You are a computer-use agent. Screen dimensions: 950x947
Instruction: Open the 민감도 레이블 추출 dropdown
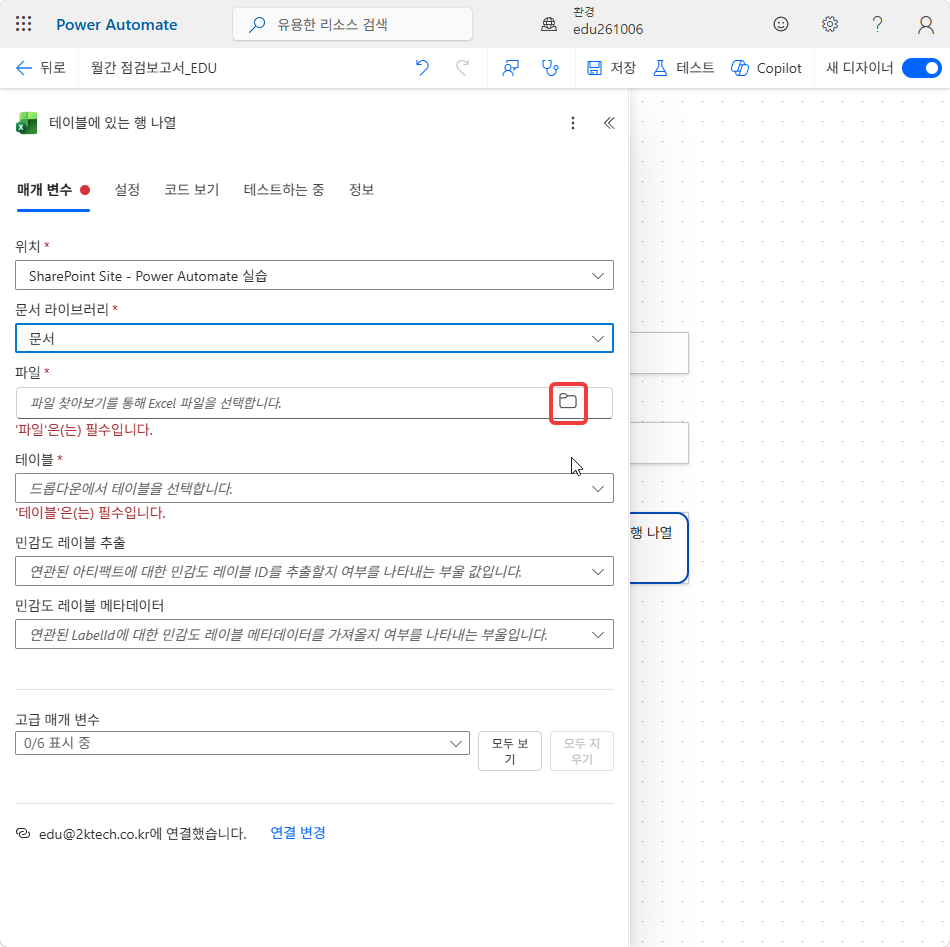coord(314,571)
